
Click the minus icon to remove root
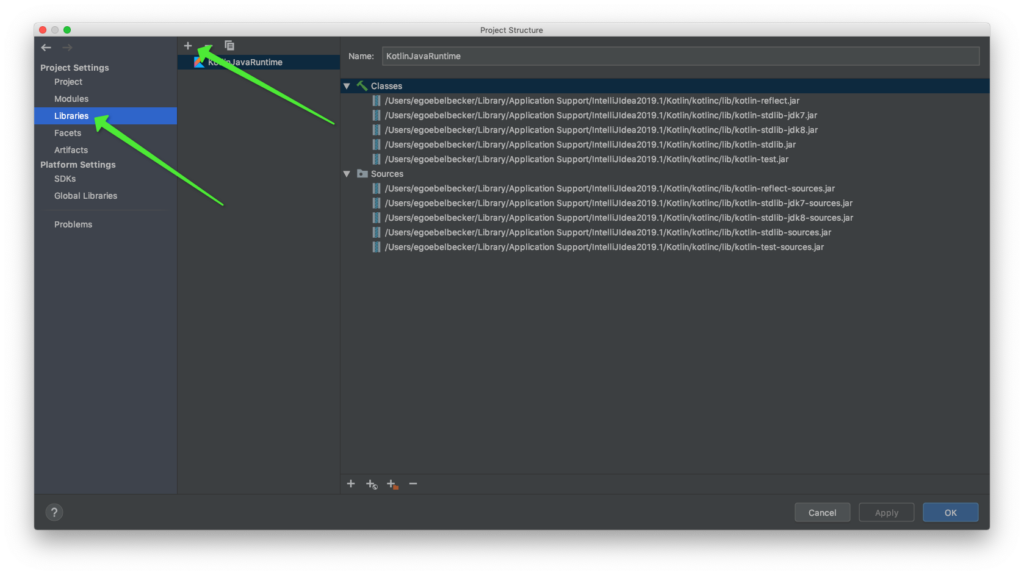tap(413, 484)
